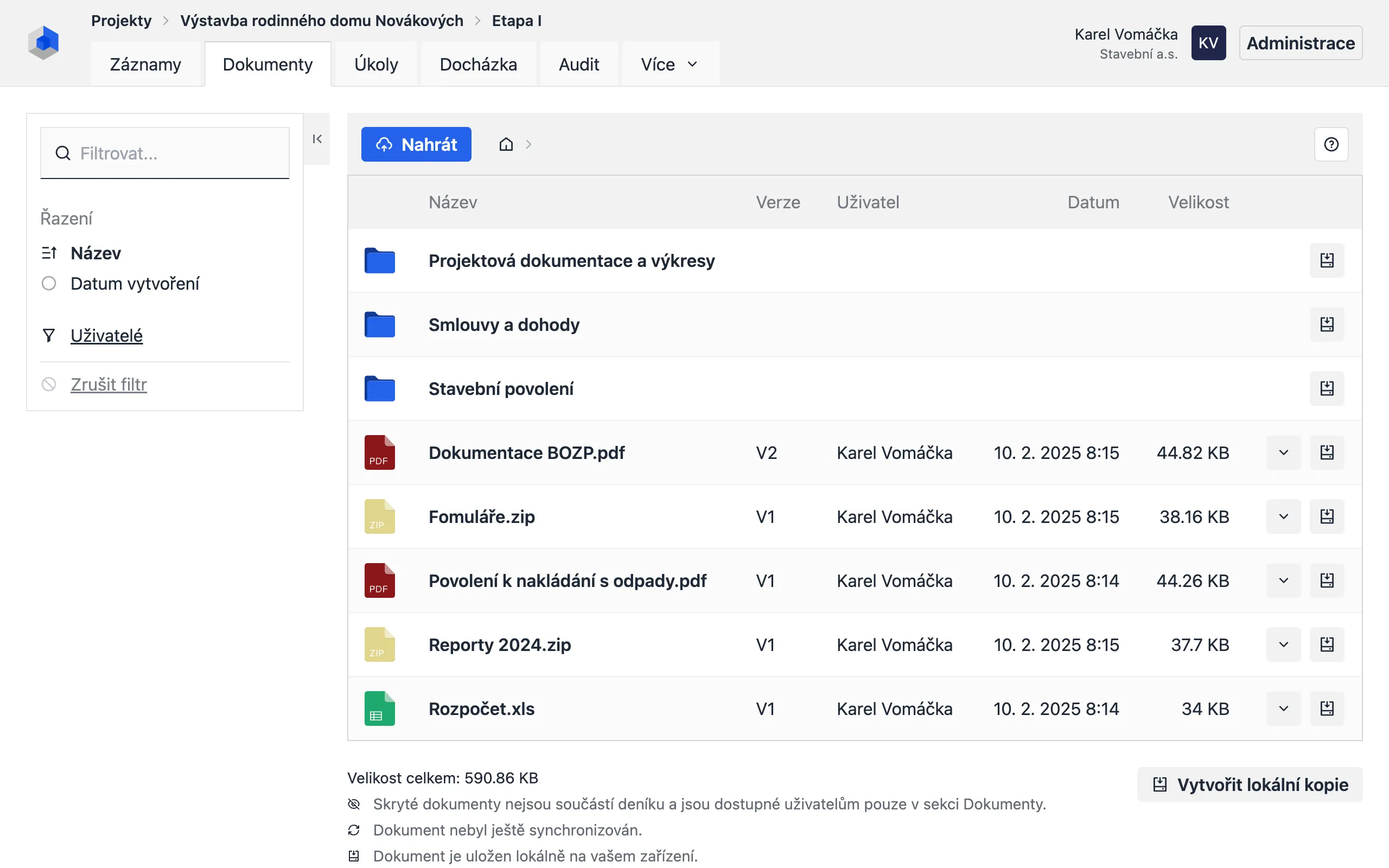Save local copy of Smlouvy a dohody

coord(1327,324)
